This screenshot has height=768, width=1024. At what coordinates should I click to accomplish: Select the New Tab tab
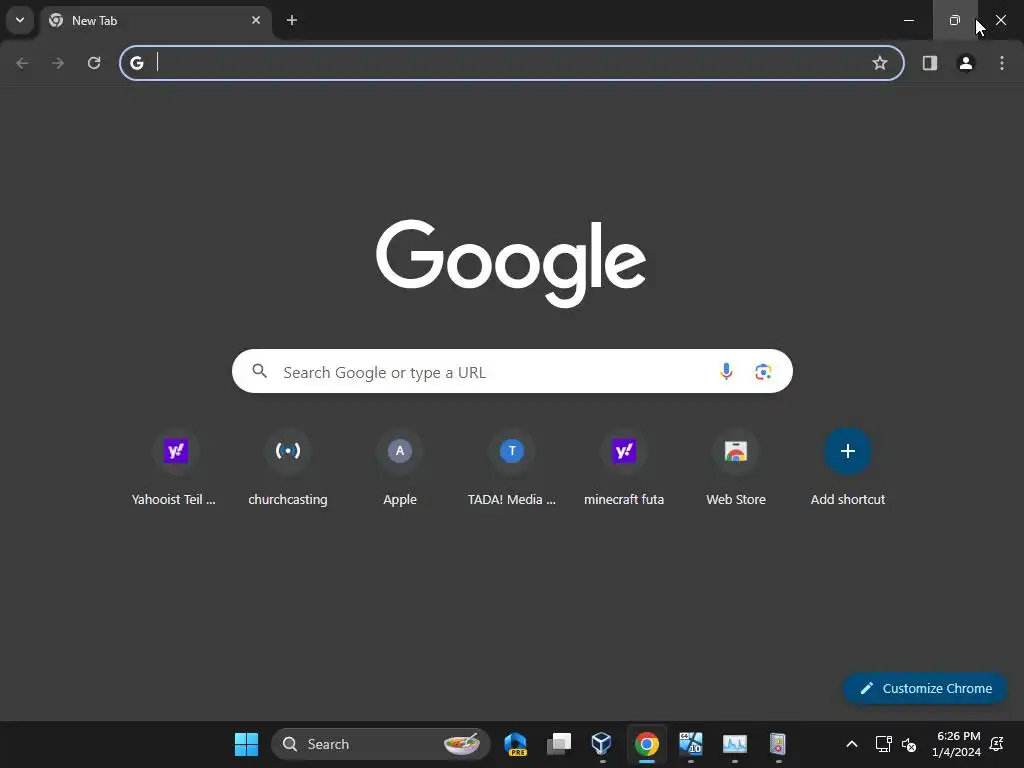click(x=155, y=21)
